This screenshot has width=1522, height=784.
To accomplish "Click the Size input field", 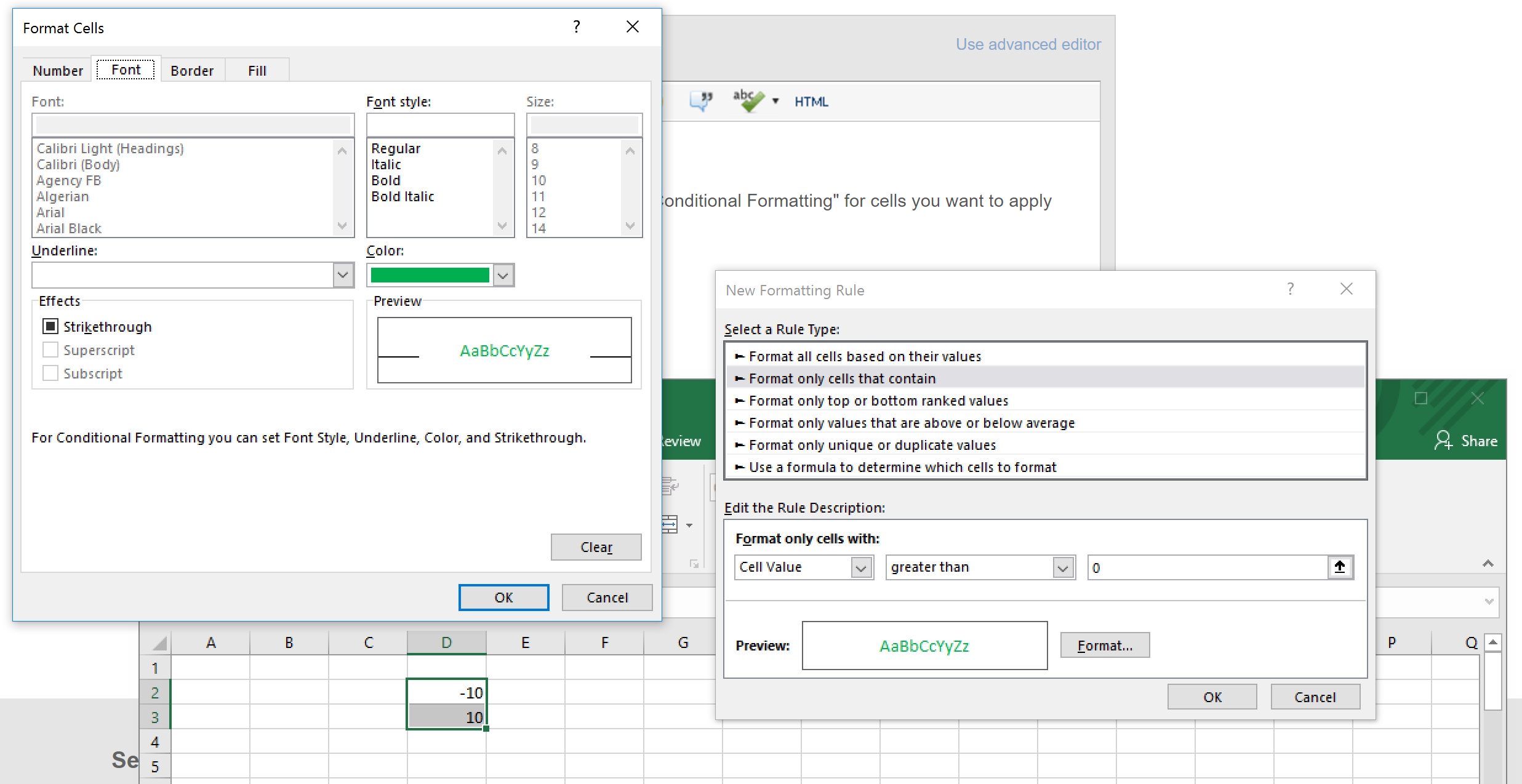I will coord(584,125).
